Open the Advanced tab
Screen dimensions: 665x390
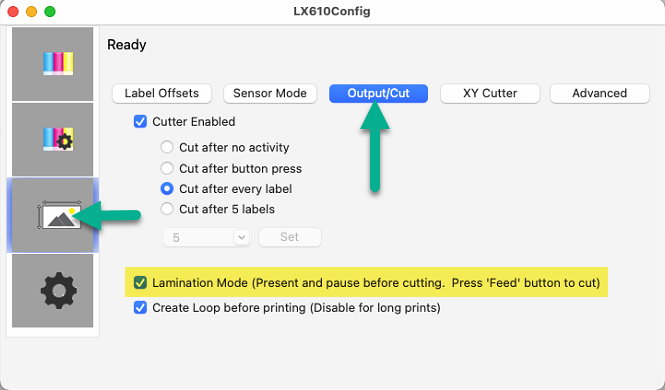(599, 93)
